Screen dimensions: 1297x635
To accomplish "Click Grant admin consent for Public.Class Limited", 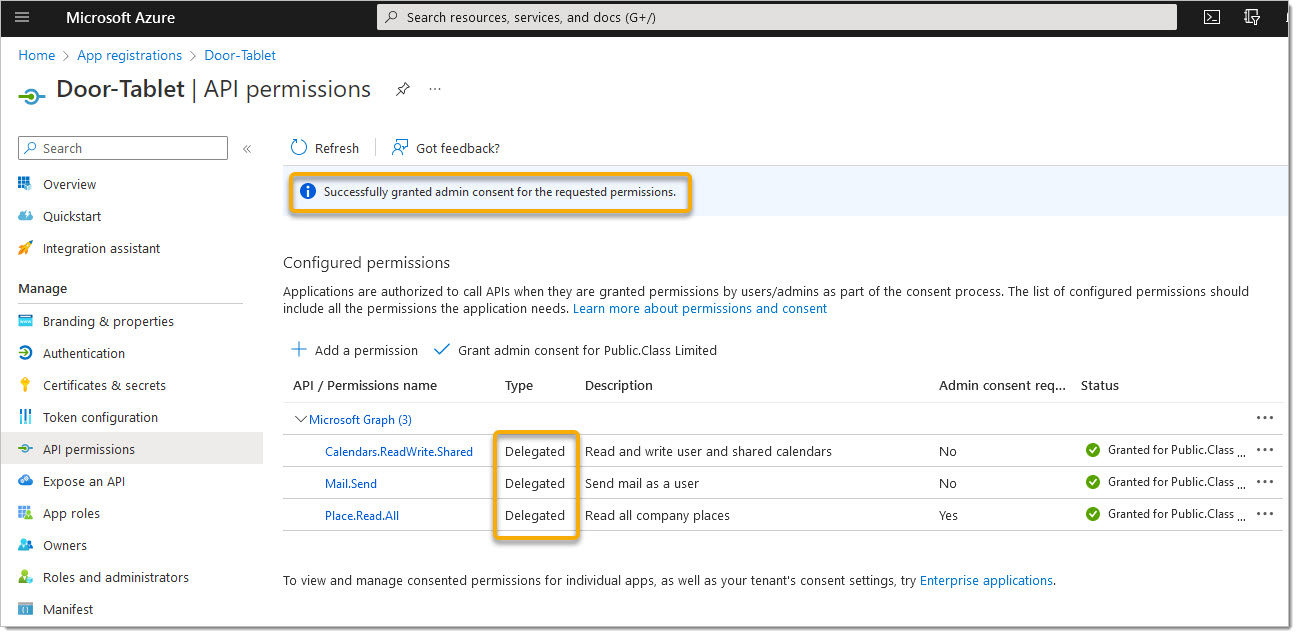I will coord(576,350).
